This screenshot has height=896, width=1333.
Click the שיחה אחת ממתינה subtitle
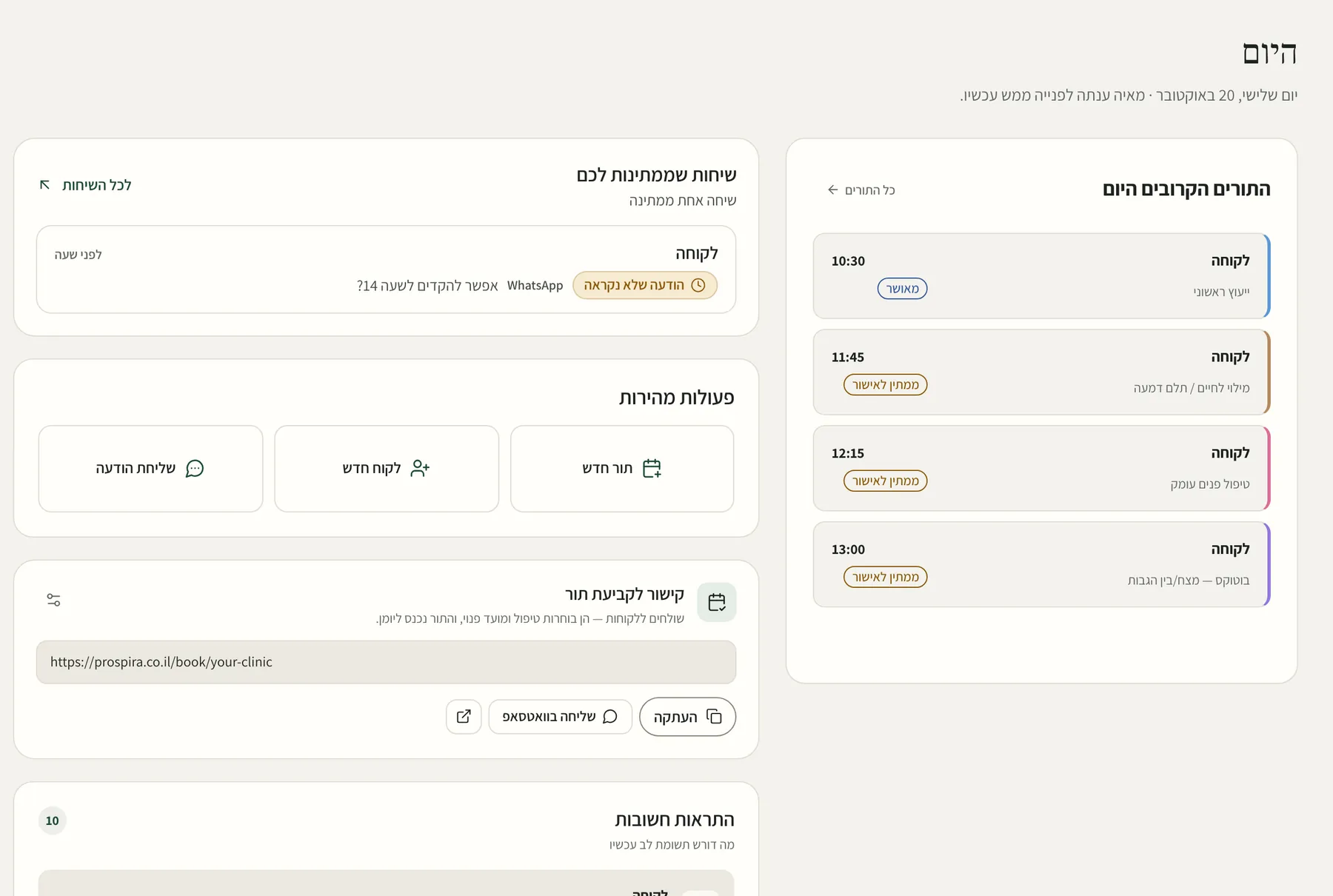pos(683,201)
